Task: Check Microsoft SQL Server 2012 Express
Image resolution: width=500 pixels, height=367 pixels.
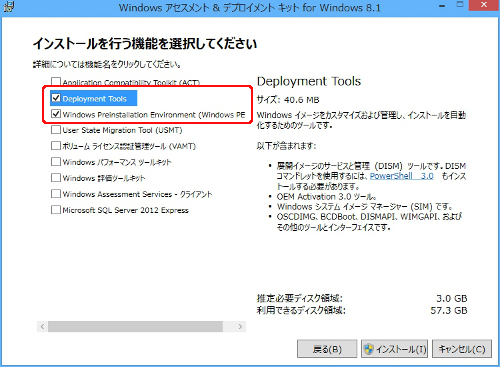Action: [x=56, y=210]
